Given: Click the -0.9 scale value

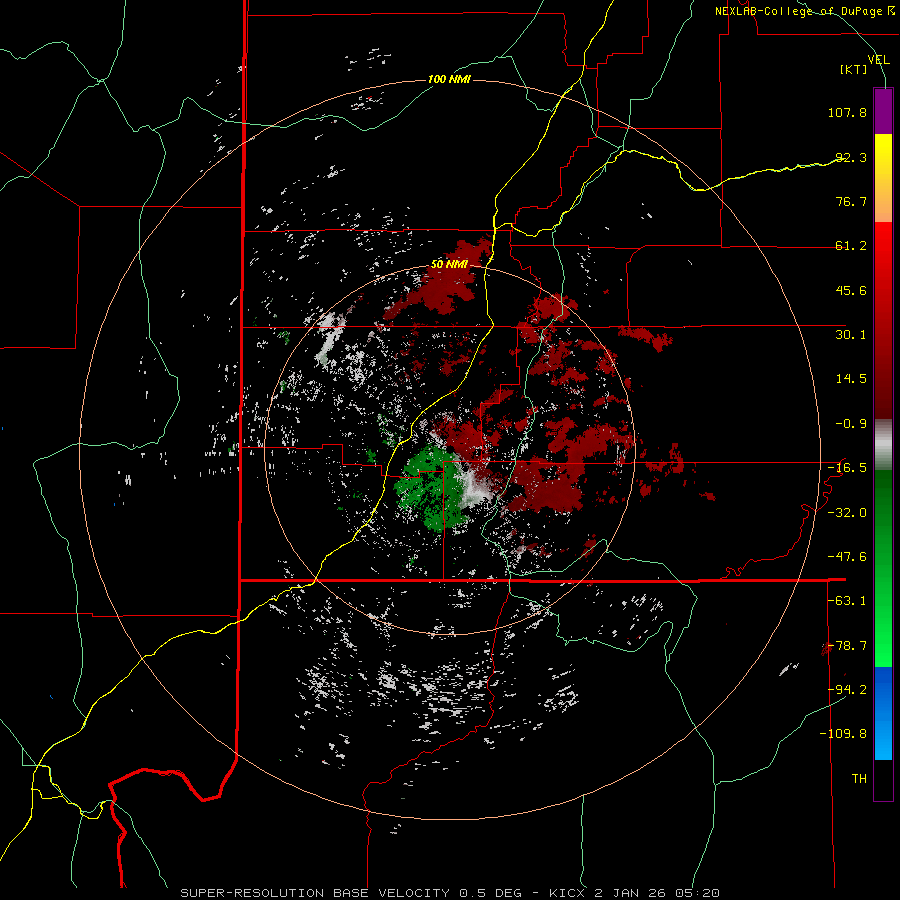Looking at the screenshot, I should pyautogui.click(x=851, y=424).
